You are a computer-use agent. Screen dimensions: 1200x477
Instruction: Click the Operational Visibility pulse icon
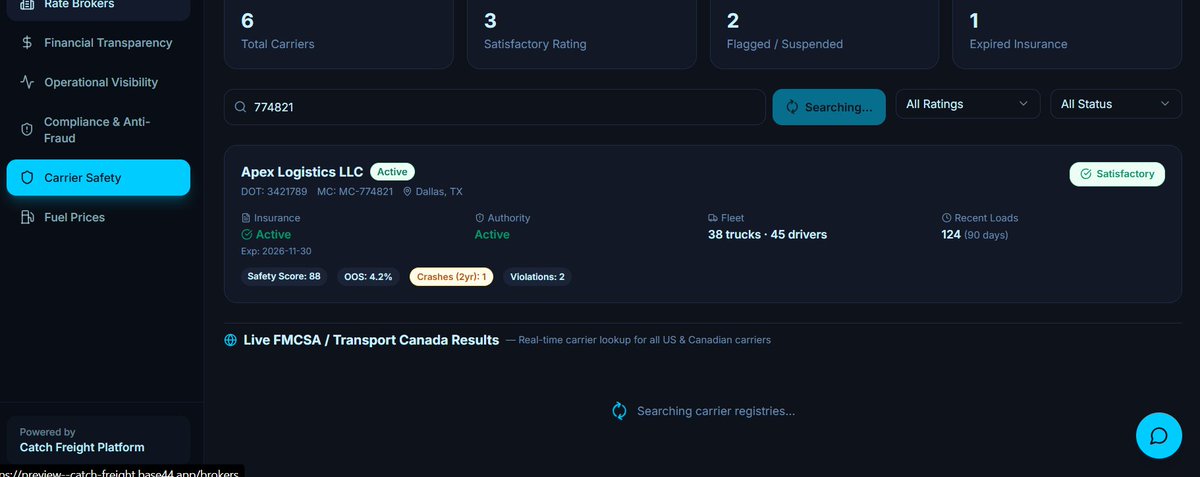point(27,82)
